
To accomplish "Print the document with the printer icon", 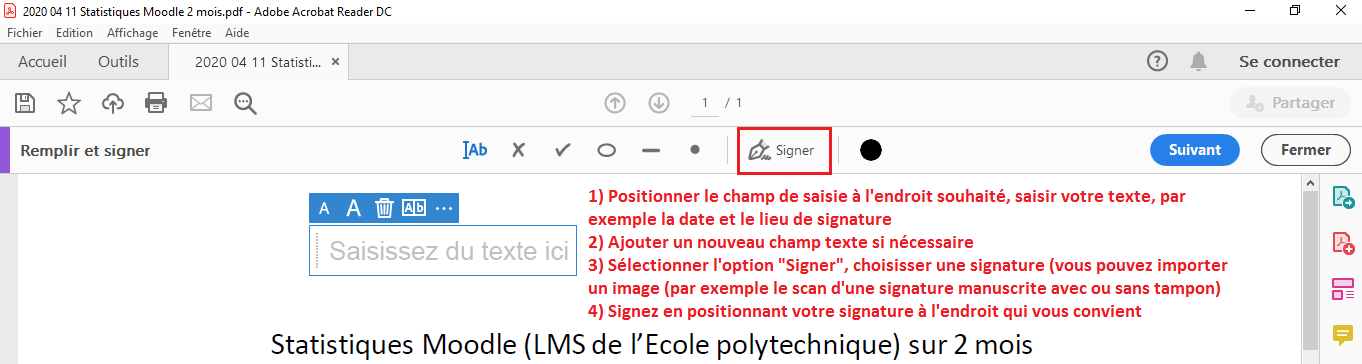I will (156, 102).
